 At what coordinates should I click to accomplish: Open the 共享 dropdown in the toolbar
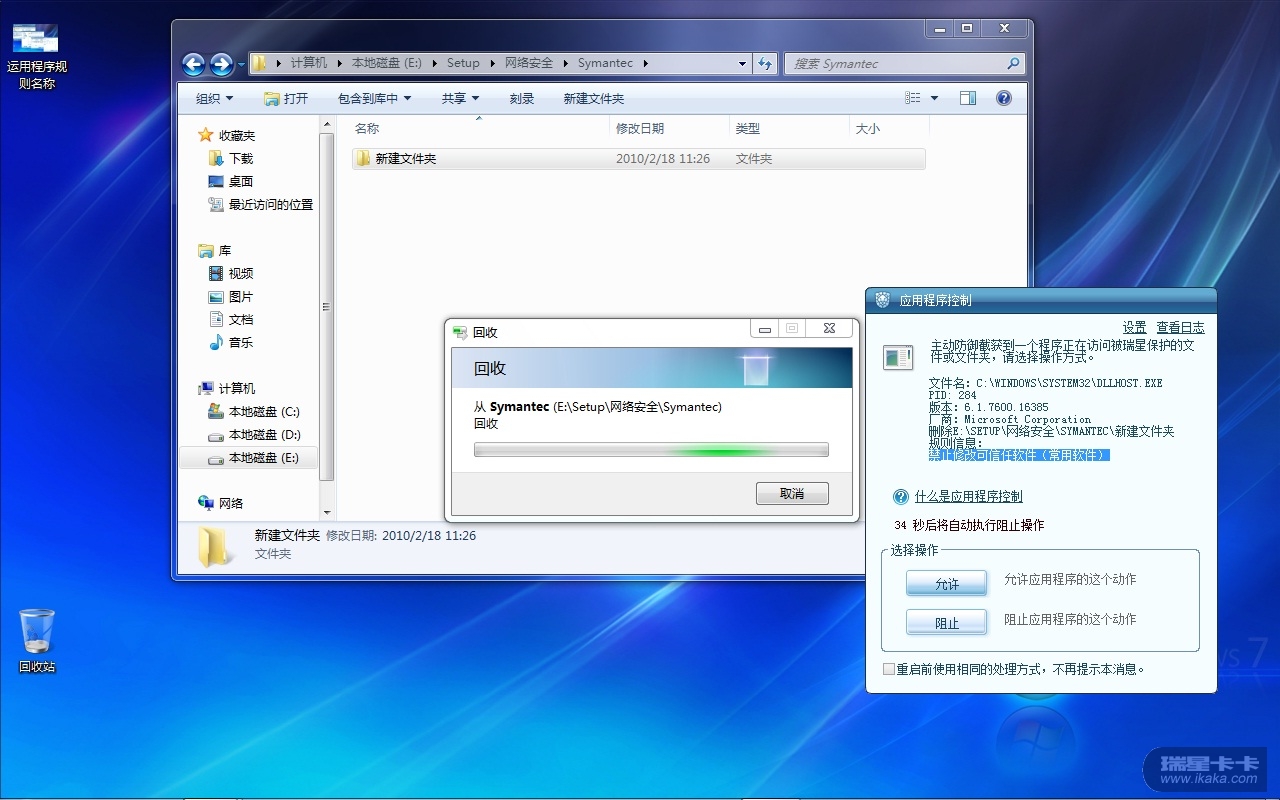click(x=460, y=98)
